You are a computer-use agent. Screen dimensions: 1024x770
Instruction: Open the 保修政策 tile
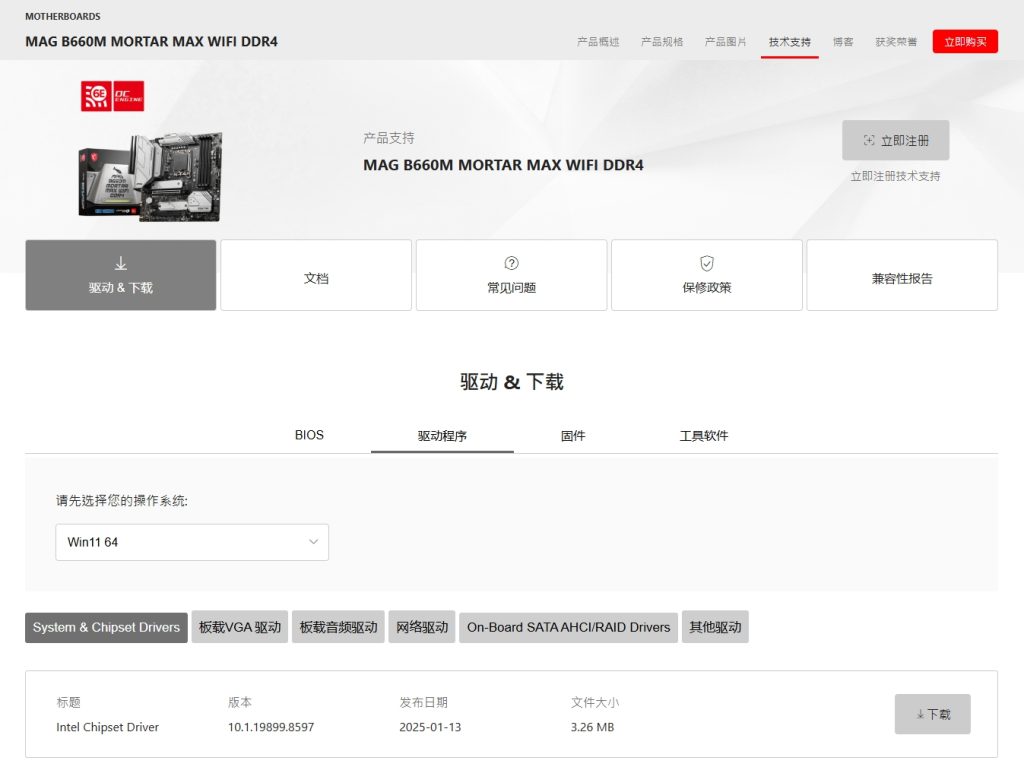(x=707, y=275)
